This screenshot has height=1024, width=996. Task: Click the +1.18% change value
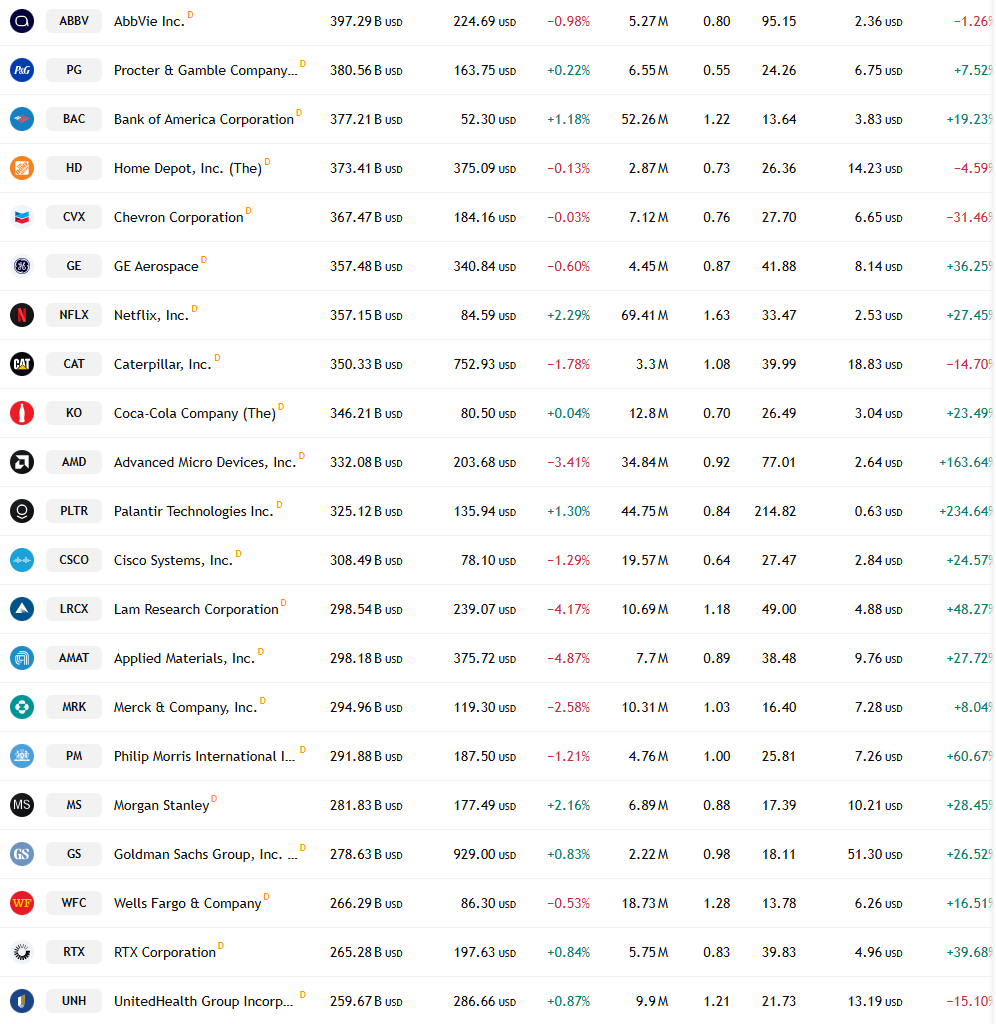(568, 120)
